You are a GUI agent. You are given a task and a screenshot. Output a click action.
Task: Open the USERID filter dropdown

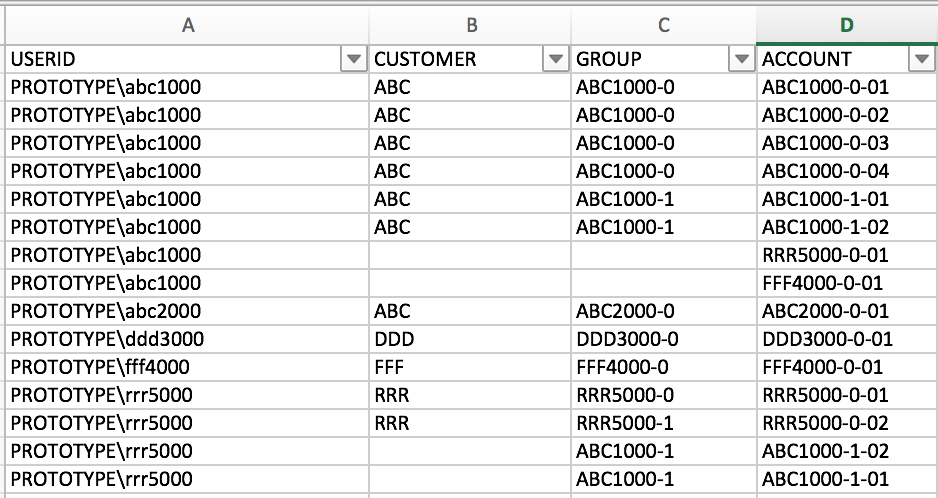[353, 60]
